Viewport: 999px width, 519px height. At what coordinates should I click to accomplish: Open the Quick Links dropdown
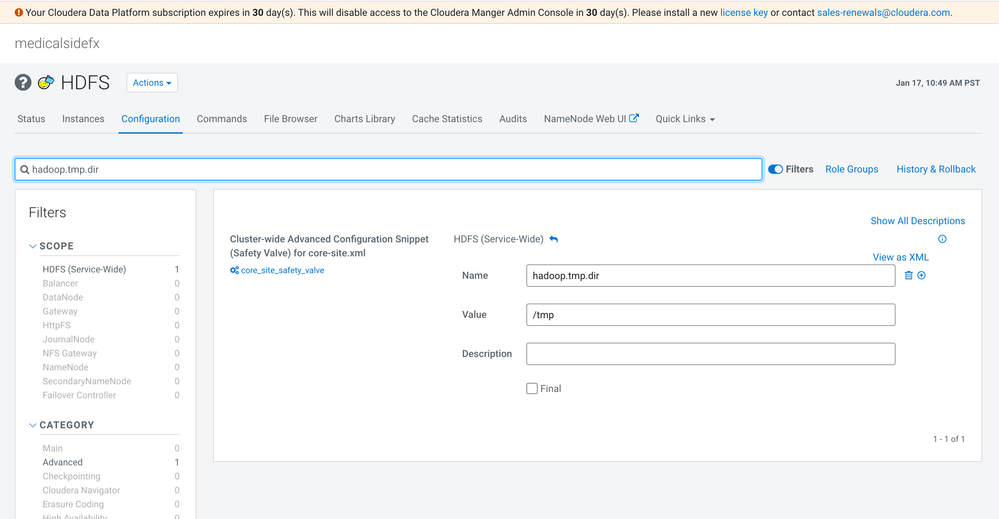click(685, 119)
